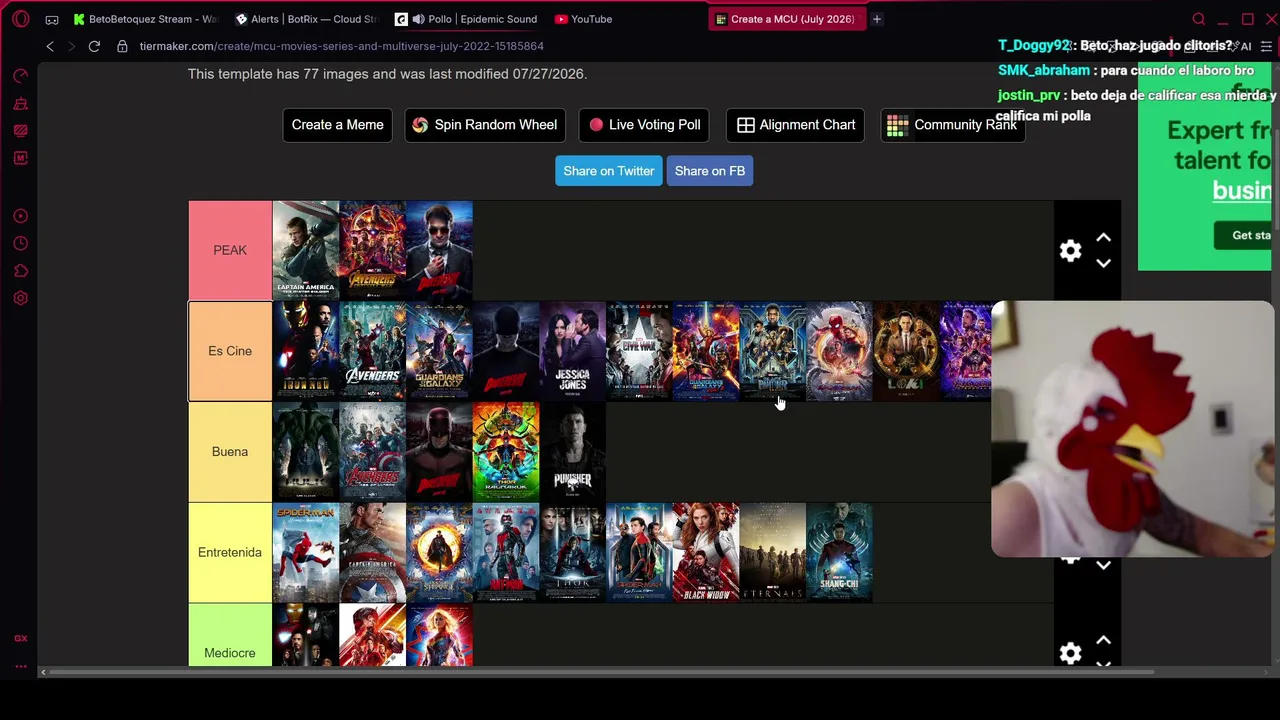1280x720 pixels.
Task: Open the Opera GX main menu logo
Action: point(21,19)
